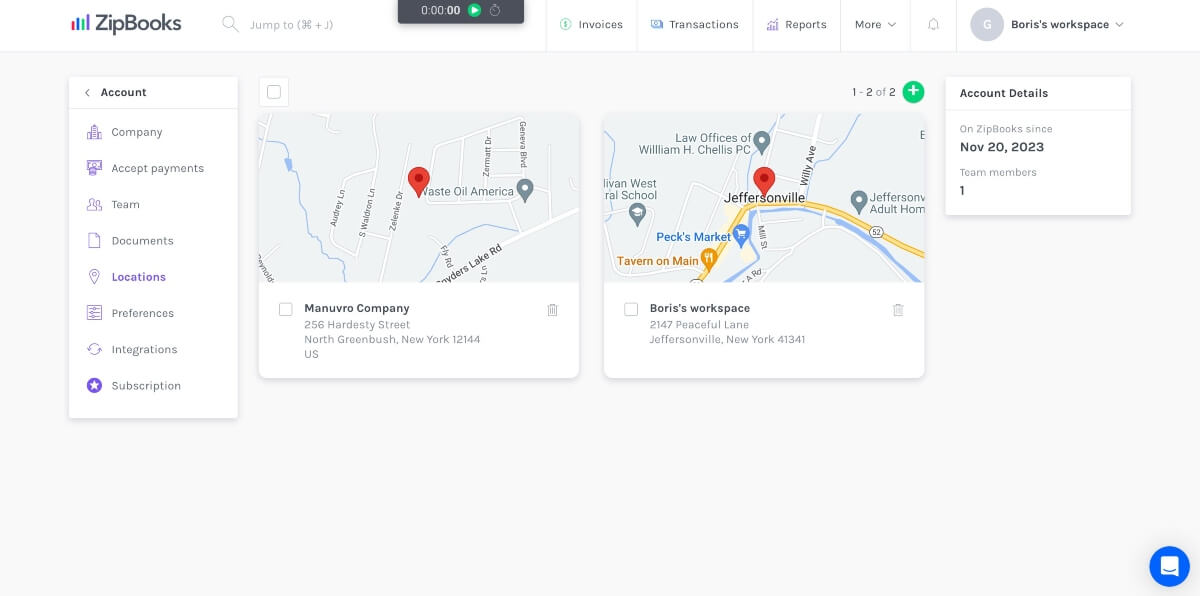The height and width of the screenshot is (596, 1200).
Task: Click the timer reset stopwatch icon
Action: [495, 10]
